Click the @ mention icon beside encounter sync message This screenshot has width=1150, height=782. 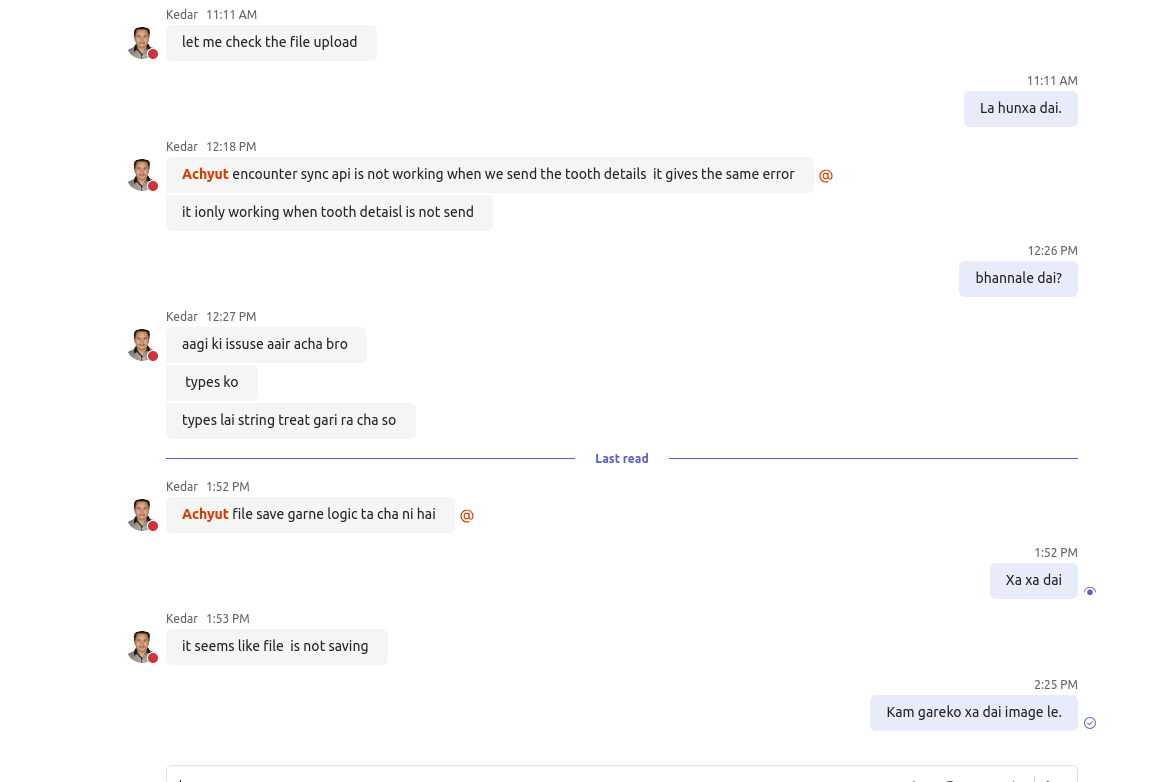(826, 176)
